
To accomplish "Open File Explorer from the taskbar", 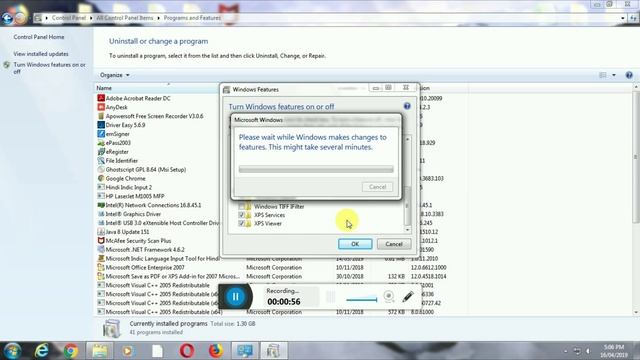I will (100, 351).
